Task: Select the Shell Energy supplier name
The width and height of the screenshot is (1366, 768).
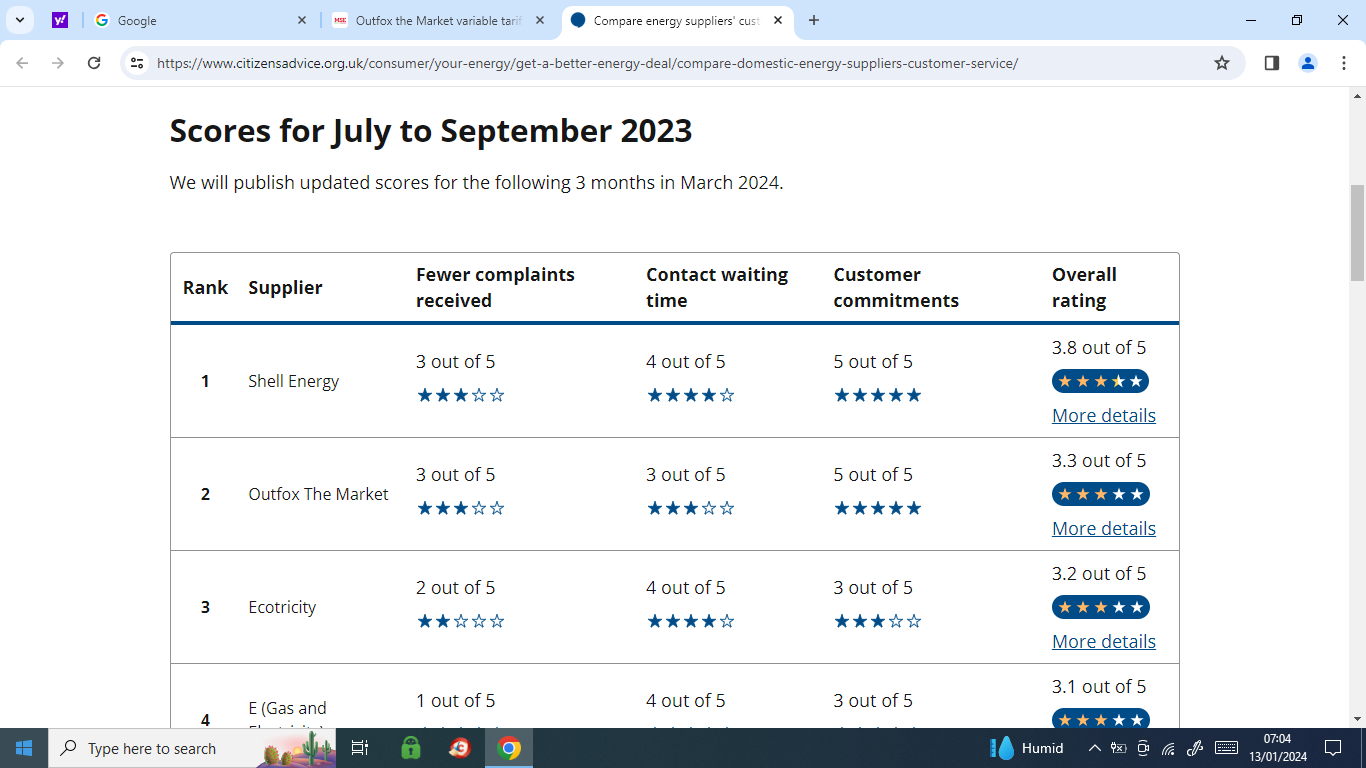Action: [x=294, y=381]
